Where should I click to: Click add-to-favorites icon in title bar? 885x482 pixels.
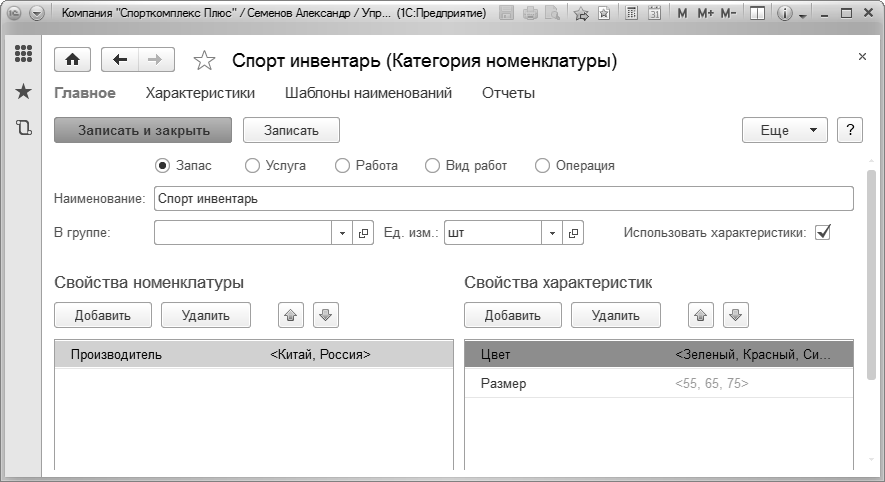tap(581, 13)
